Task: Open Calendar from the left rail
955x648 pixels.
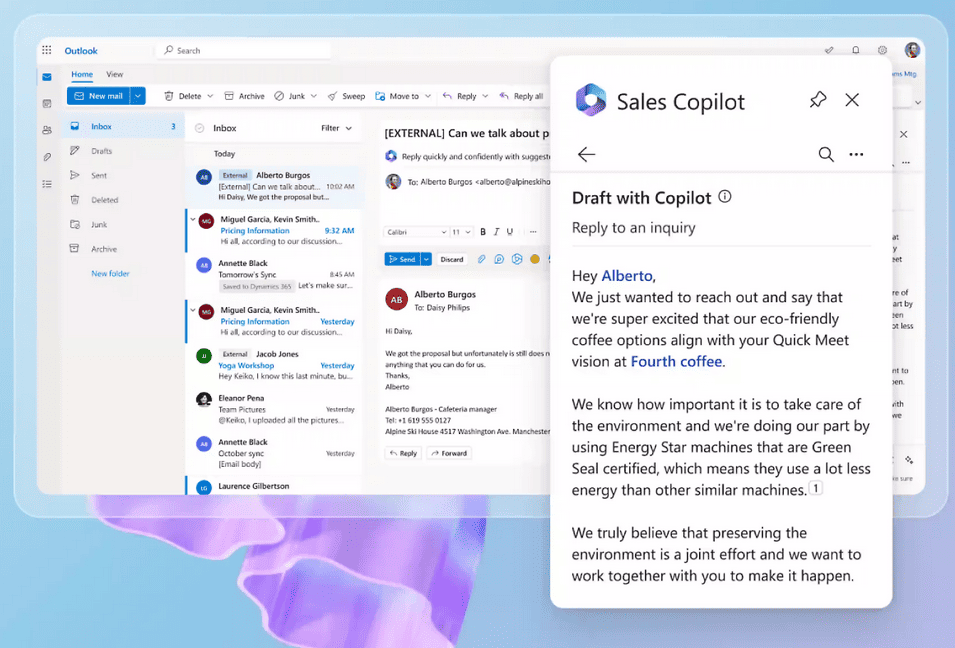Action: coord(47,104)
